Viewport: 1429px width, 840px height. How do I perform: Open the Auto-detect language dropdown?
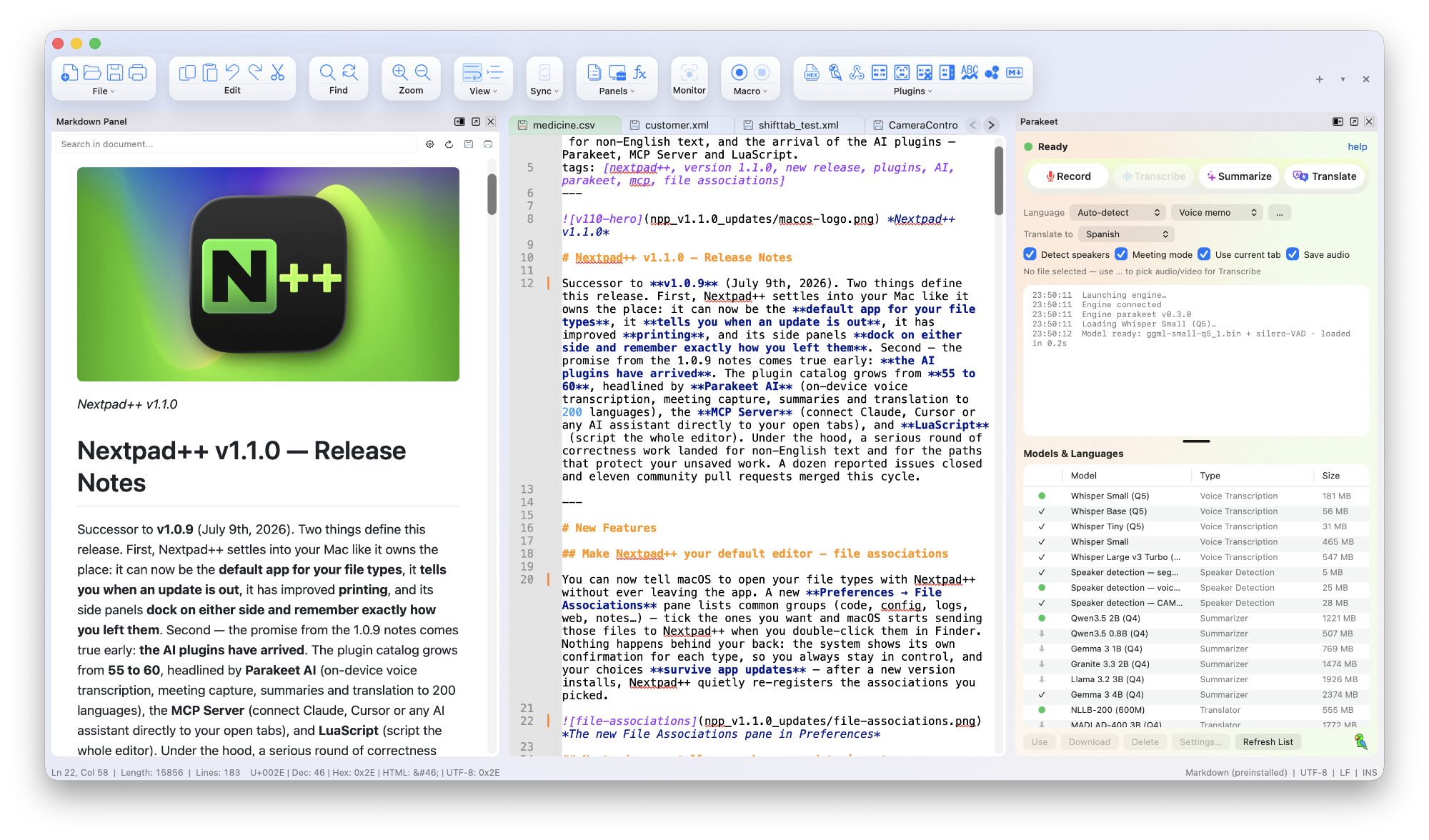[x=1118, y=213]
